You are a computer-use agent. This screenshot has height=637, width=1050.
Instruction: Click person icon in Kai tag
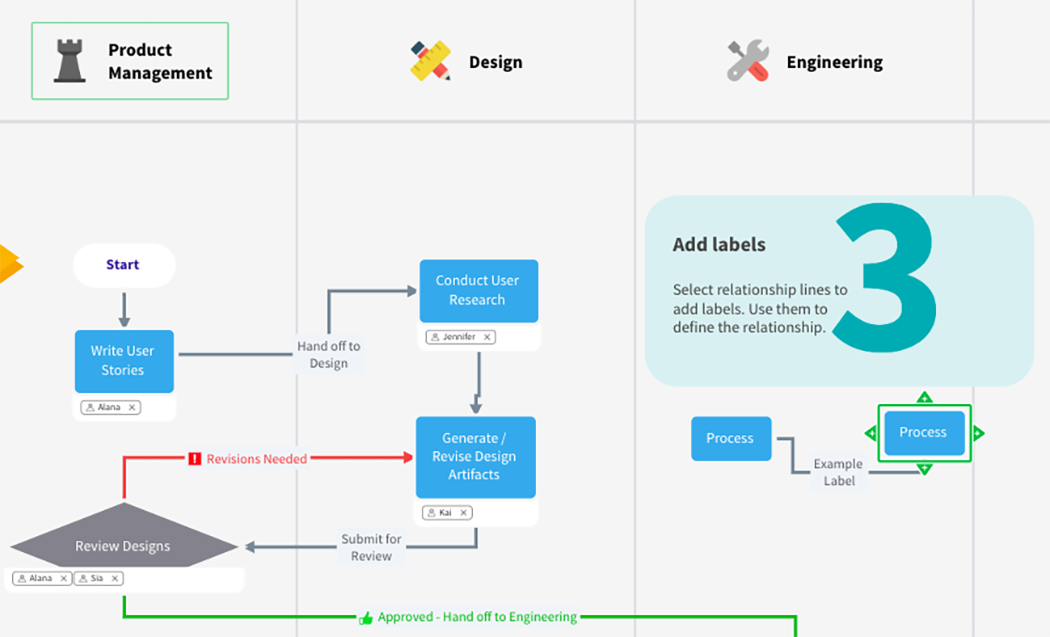pyautogui.click(x=431, y=512)
